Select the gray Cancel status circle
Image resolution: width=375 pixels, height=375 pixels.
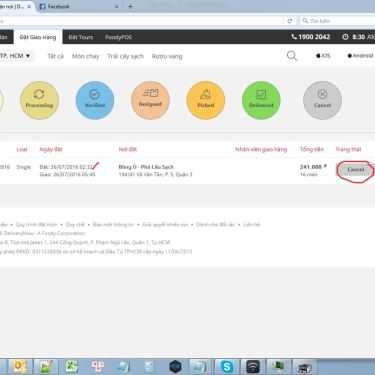pyautogui.click(x=322, y=100)
